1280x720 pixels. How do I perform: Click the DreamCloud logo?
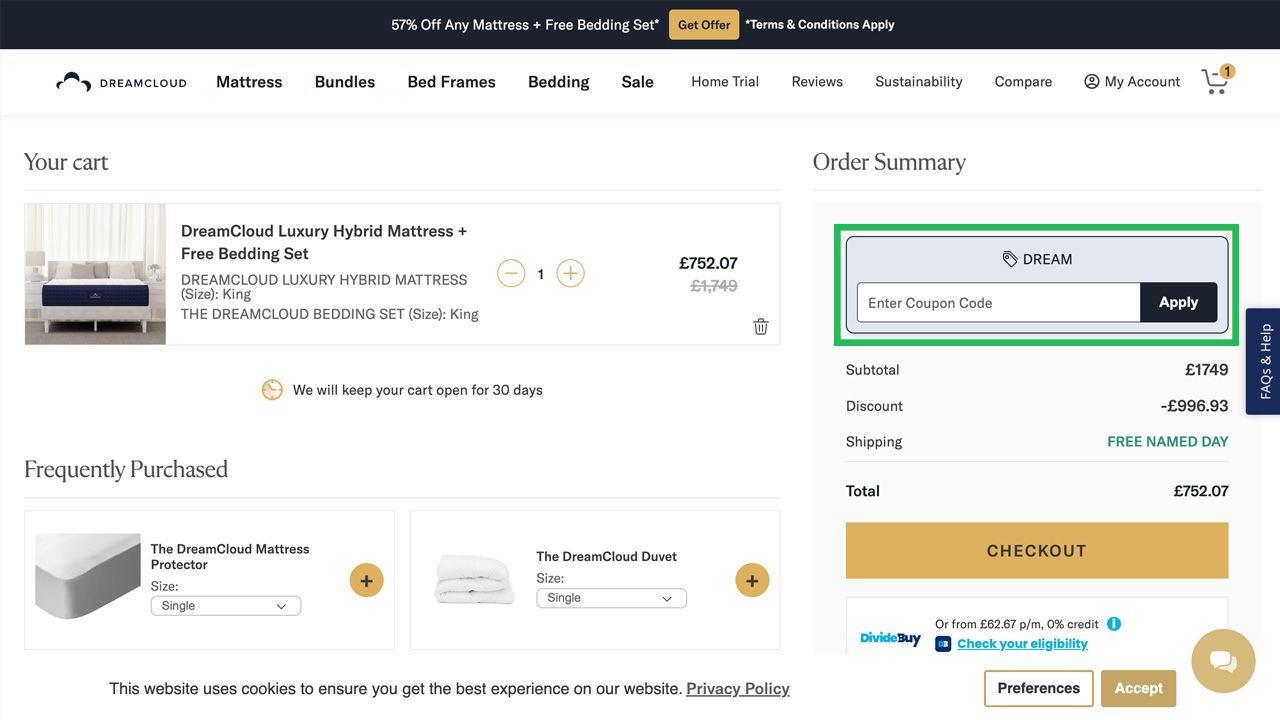tap(121, 82)
